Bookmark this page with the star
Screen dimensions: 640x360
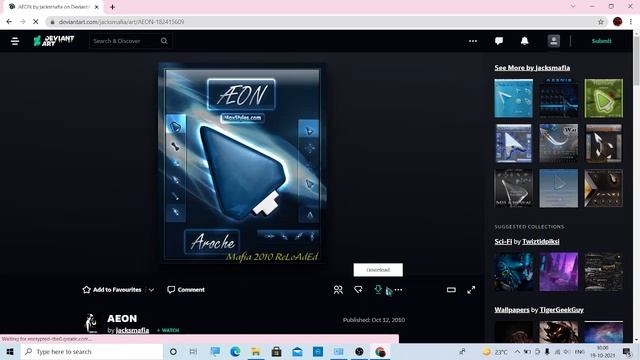[x=600, y=22]
